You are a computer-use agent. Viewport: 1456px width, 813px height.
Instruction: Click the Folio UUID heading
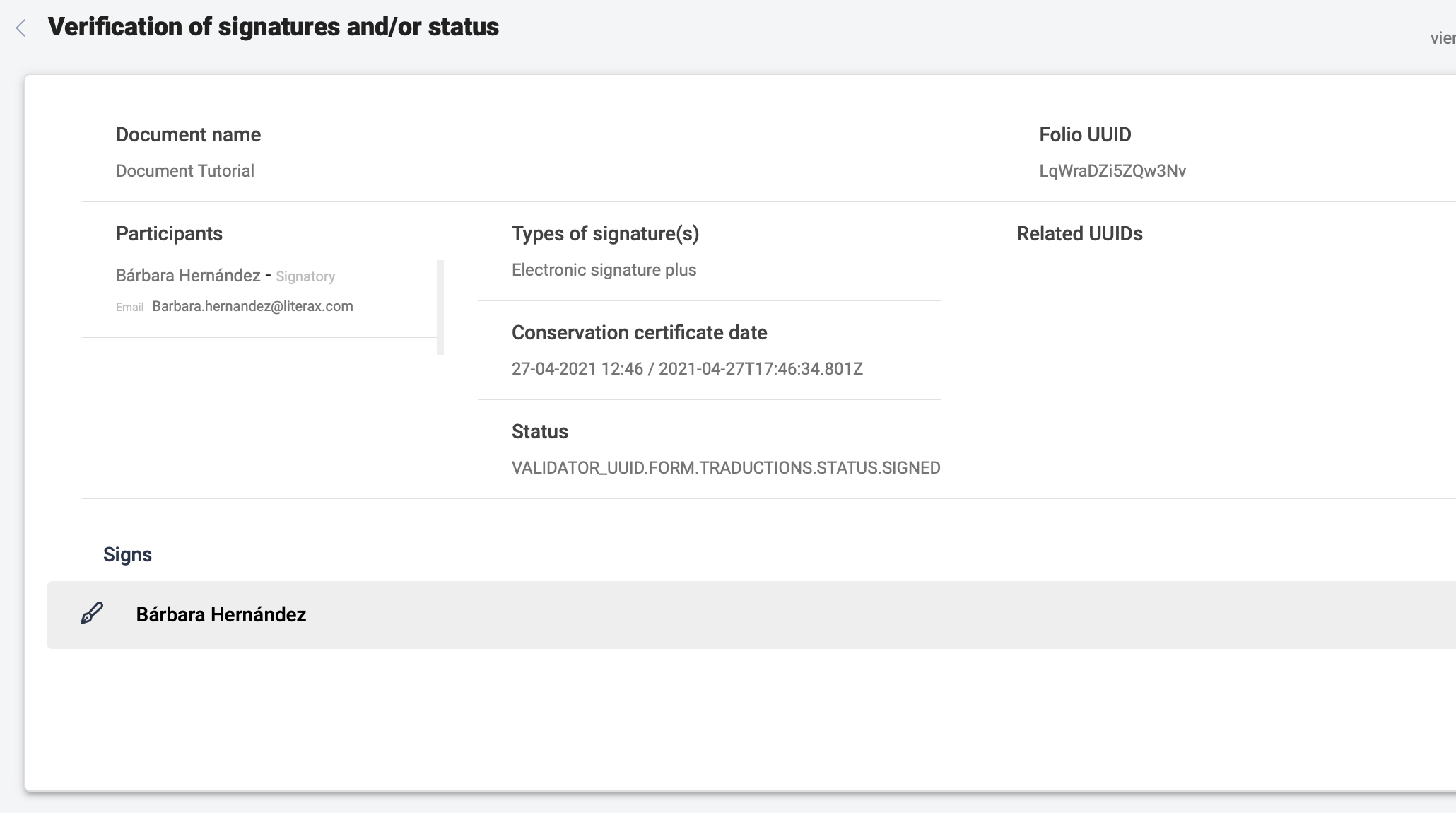click(x=1084, y=134)
